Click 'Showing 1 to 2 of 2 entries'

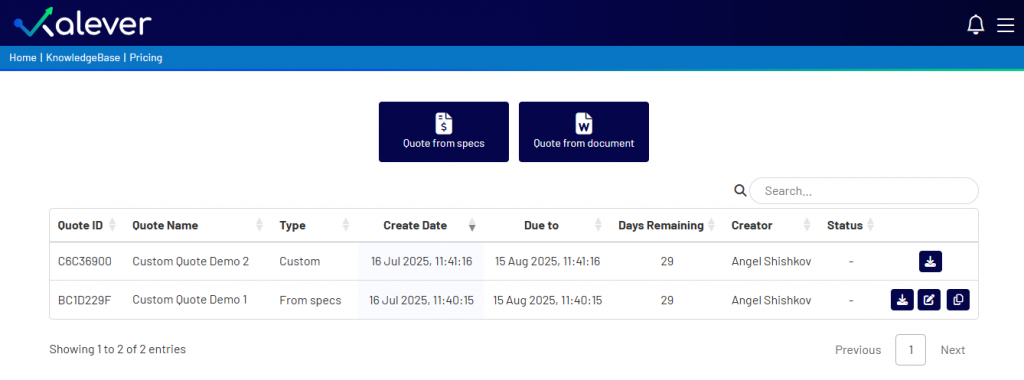[118, 349]
